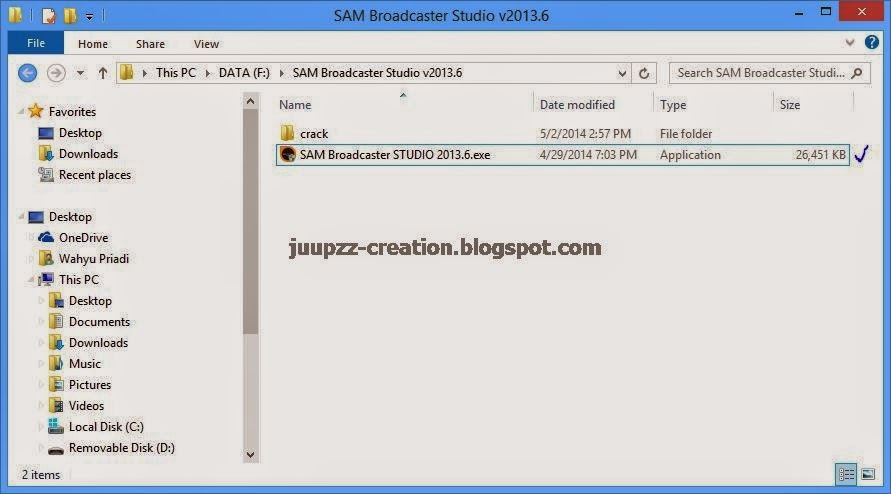Viewport: 891px width, 494px height.
Task: Open Help with the question mark
Action: point(871,42)
